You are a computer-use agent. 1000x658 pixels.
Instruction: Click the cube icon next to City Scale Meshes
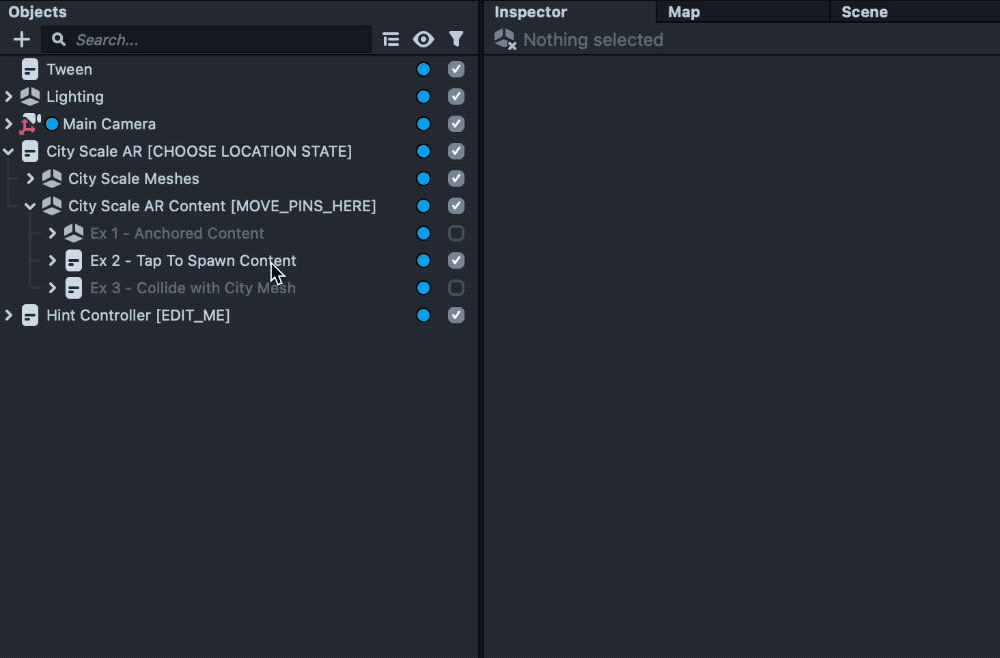(52, 178)
